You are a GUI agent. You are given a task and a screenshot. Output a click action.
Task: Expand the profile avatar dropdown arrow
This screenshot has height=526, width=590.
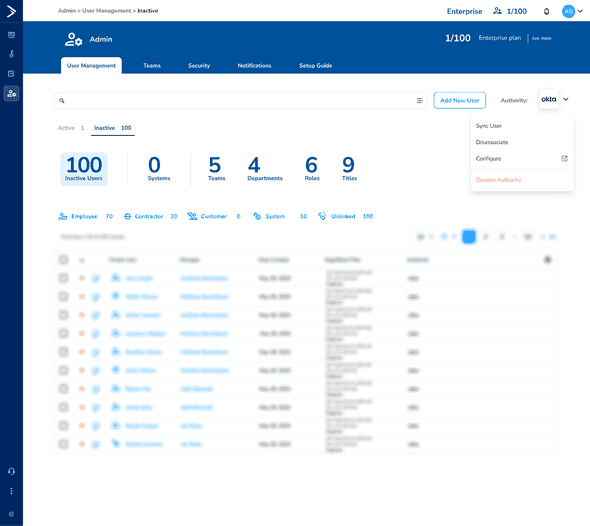tap(580, 11)
